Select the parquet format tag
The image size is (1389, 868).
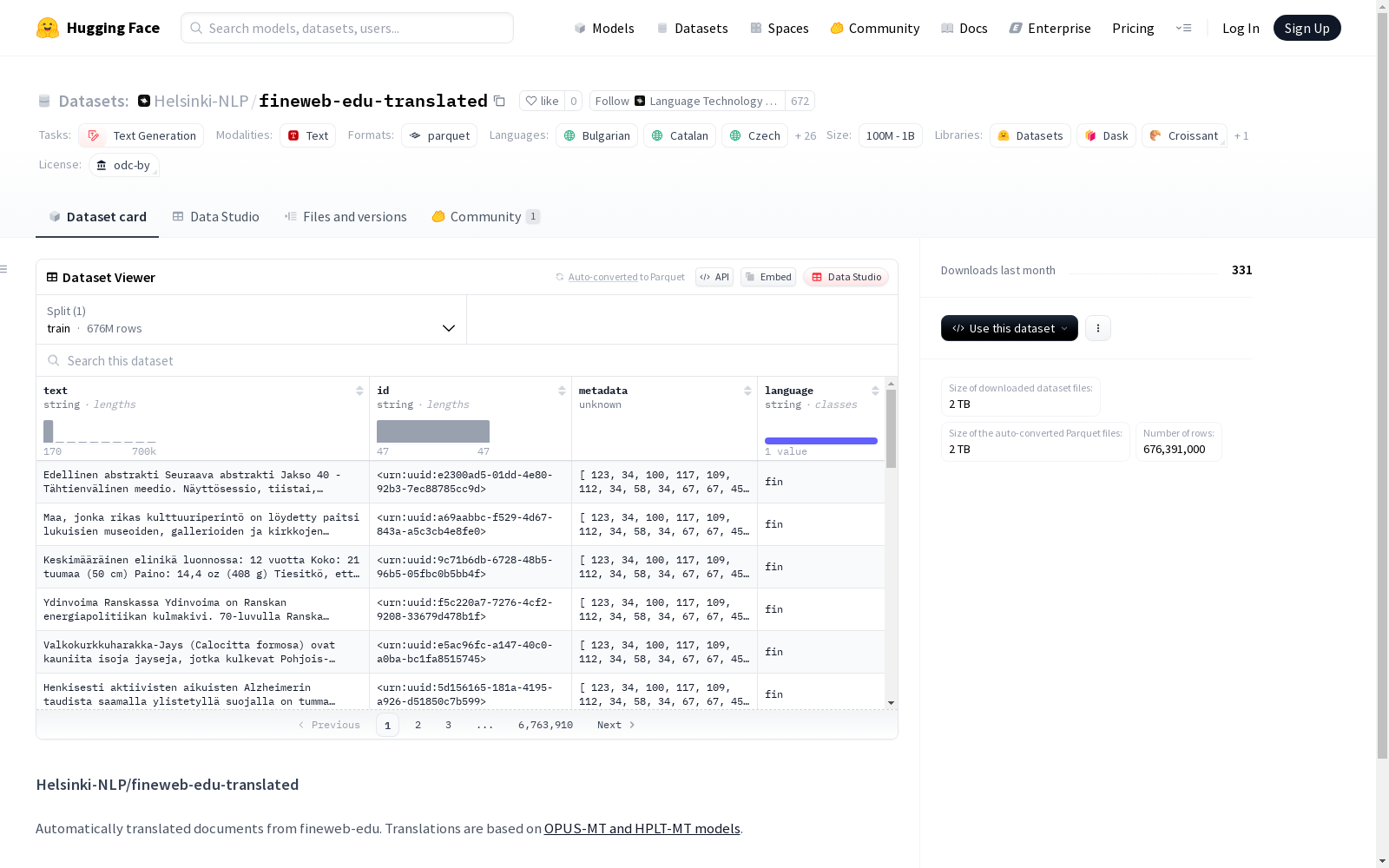pyautogui.click(x=439, y=135)
